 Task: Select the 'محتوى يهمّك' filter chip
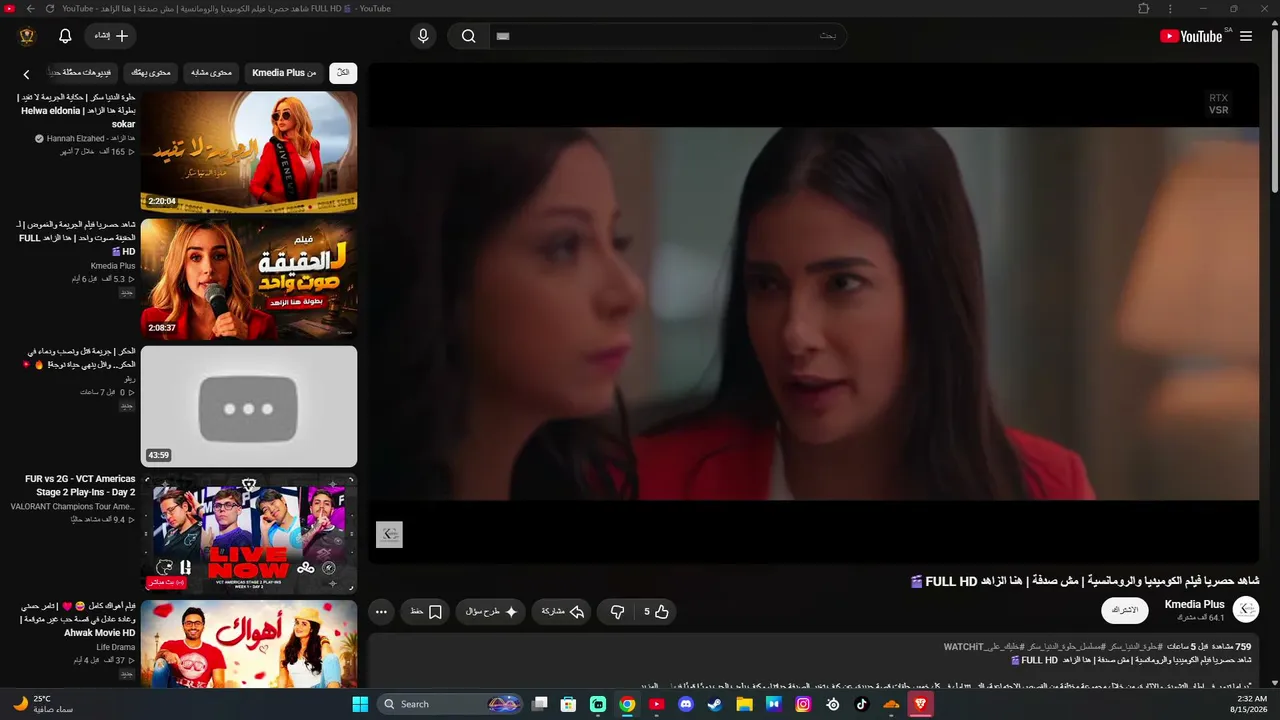[x=151, y=73]
